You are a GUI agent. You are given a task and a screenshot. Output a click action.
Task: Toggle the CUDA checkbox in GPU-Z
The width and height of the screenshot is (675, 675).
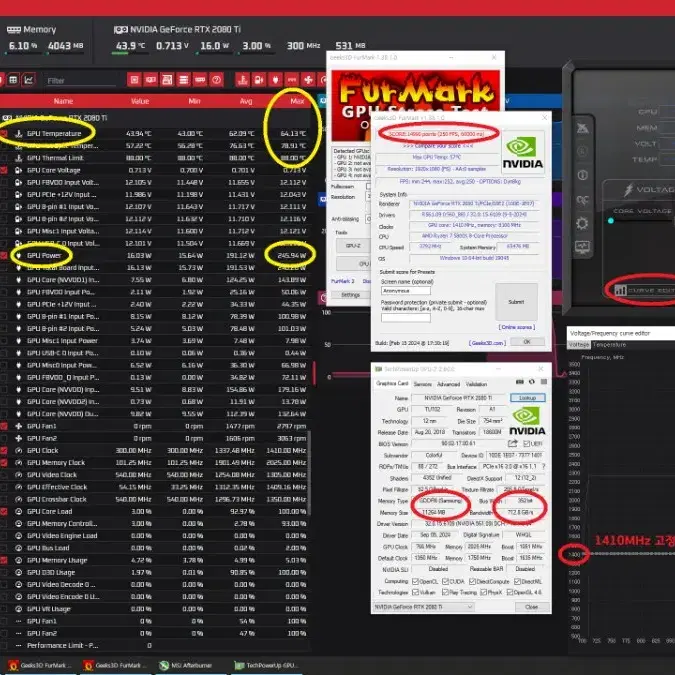446,582
